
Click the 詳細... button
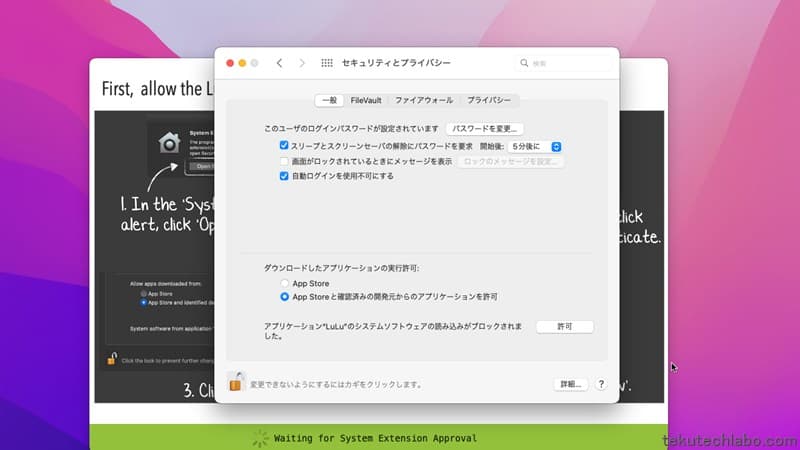(x=571, y=384)
